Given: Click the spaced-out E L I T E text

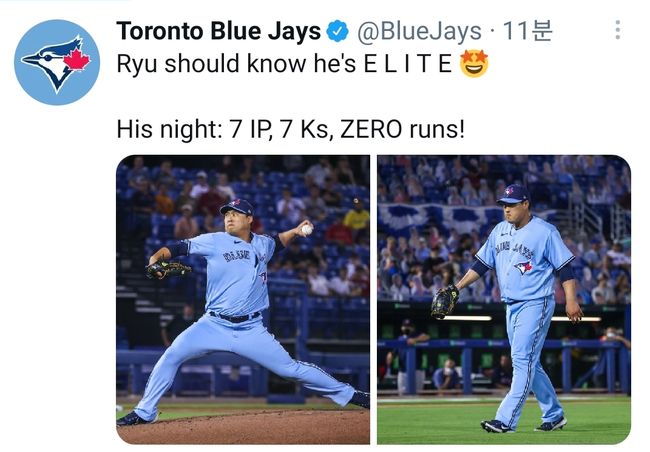Looking at the screenshot, I should point(408,64).
